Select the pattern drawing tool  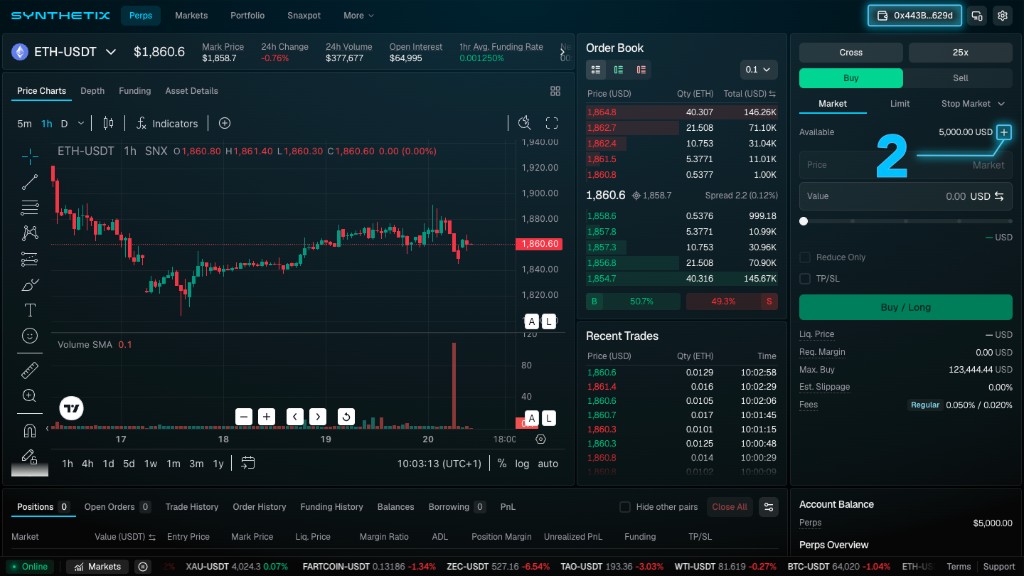tap(29, 233)
